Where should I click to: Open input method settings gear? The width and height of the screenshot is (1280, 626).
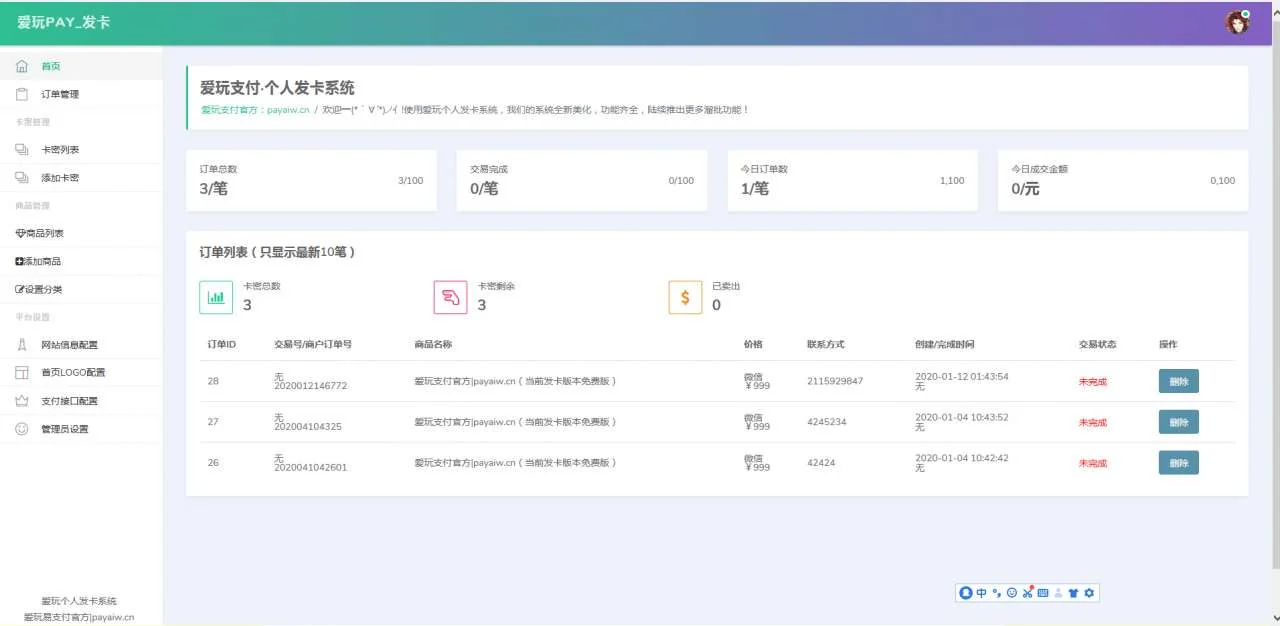[1089, 593]
